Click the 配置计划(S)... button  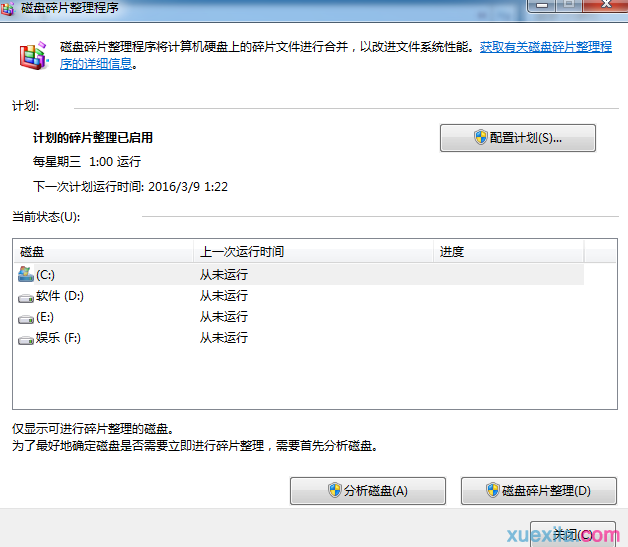(517, 138)
